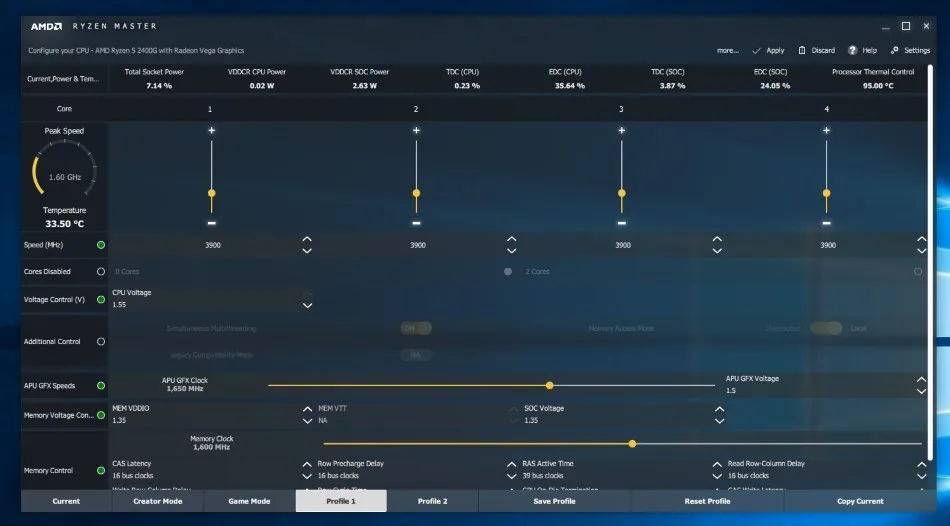The width and height of the screenshot is (950, 526).
Task: Increase Core 4 speed with up arrow
Action: point(922,239)
